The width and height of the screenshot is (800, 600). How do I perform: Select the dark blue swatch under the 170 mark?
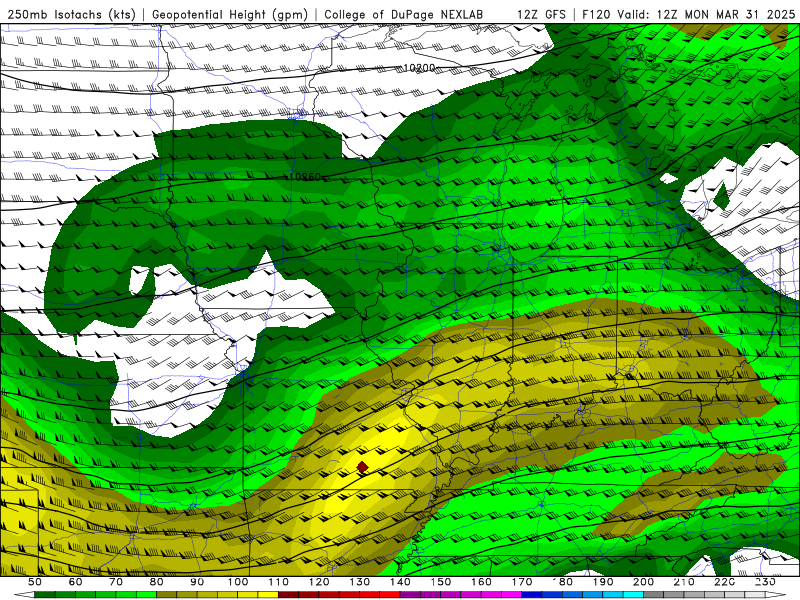(x=532, y=594)
